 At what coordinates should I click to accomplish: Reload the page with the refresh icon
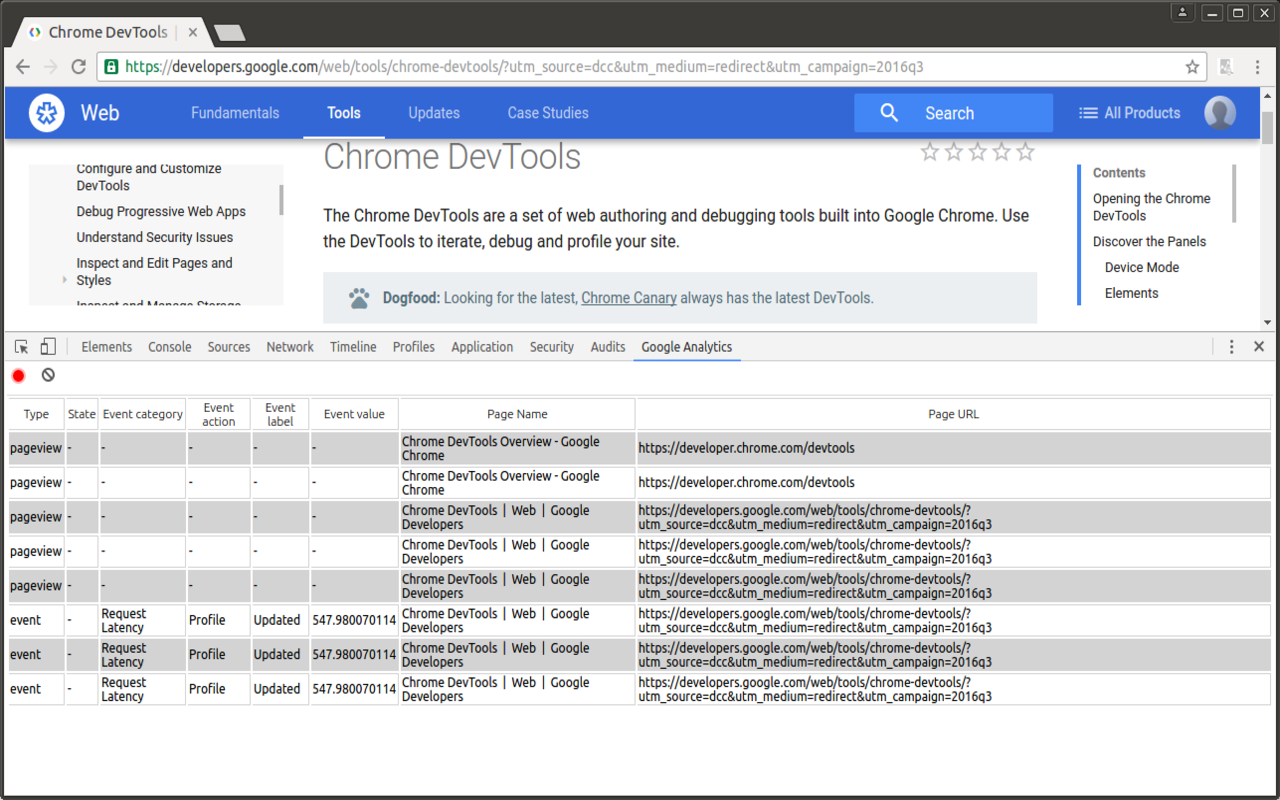coord(78,67)
